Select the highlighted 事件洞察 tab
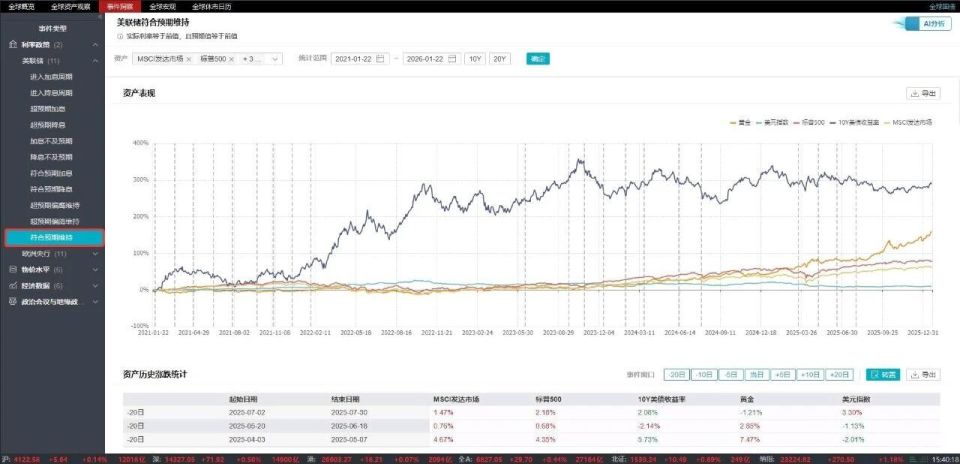Image resolution: width=960 pixels, height=464 pixels. click(x=119, y=7)
